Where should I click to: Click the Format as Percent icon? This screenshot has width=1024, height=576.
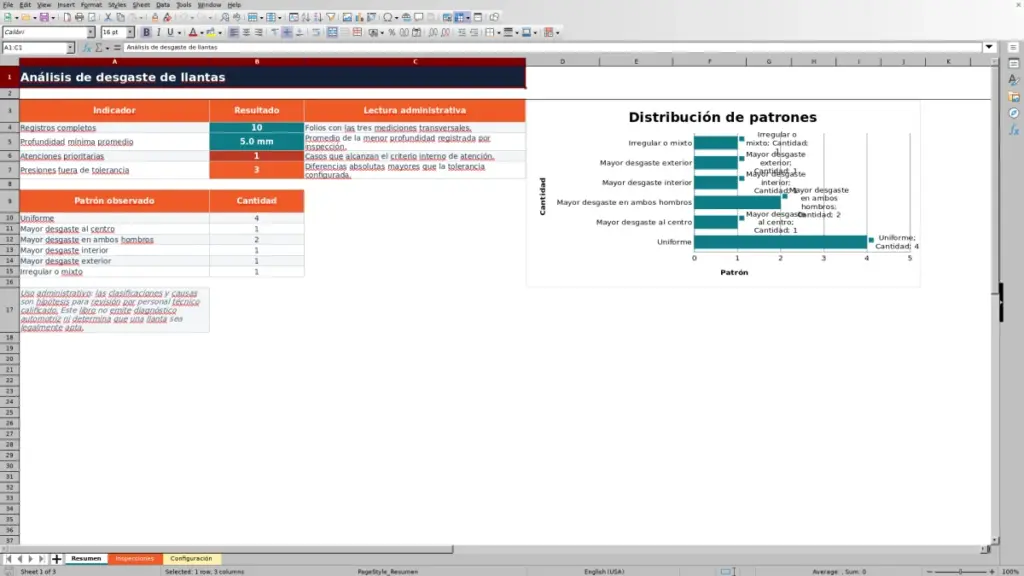[x=392, y=33]
